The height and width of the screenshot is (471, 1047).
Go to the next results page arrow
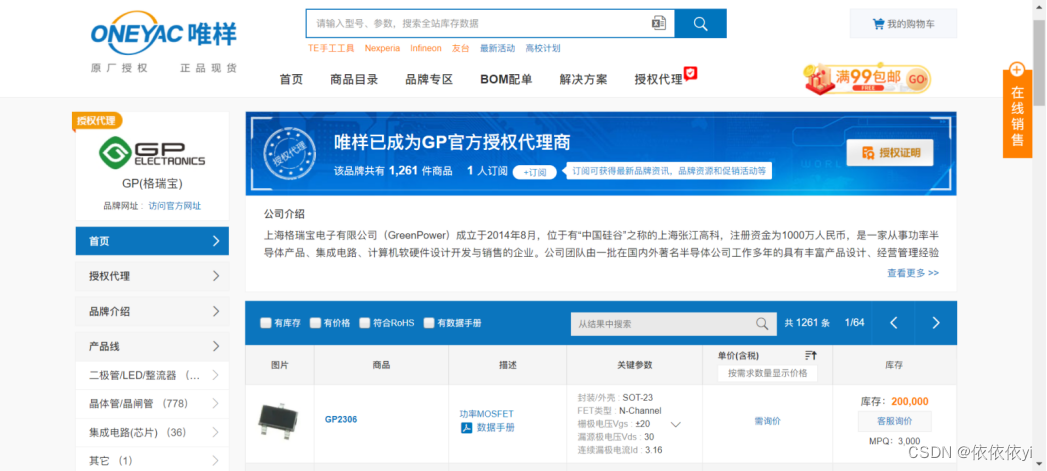point(935,323)
